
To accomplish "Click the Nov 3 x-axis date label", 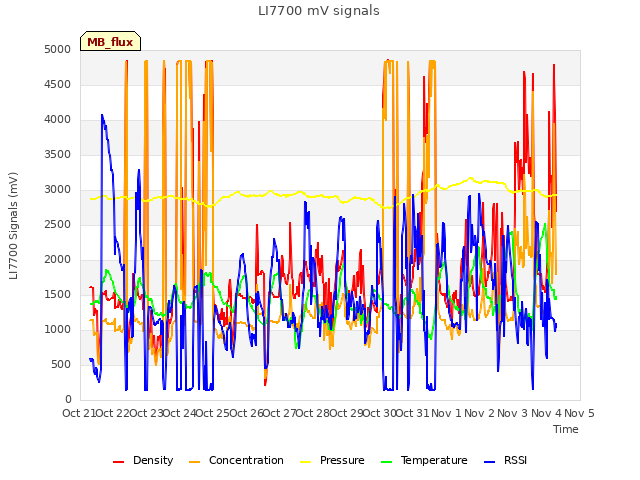I will (x=513, y=413).
